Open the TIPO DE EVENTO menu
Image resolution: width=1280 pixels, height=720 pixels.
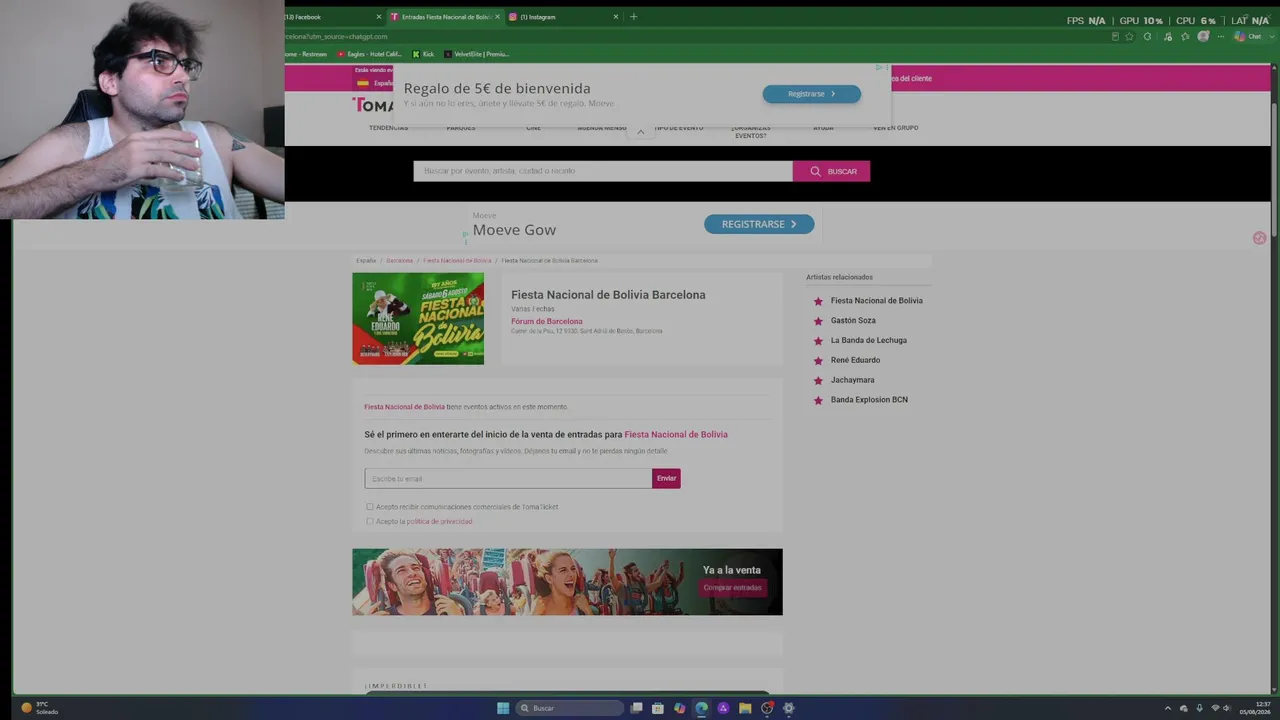[679, 128]
